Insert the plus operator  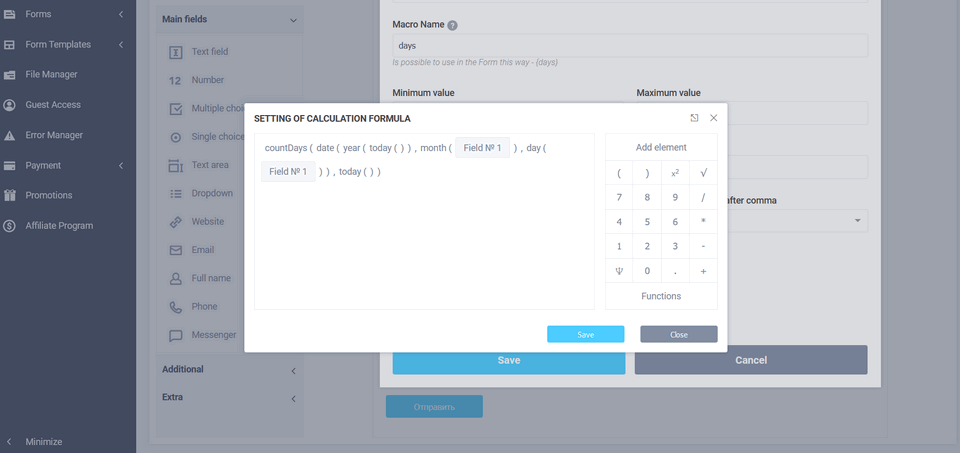703,271
